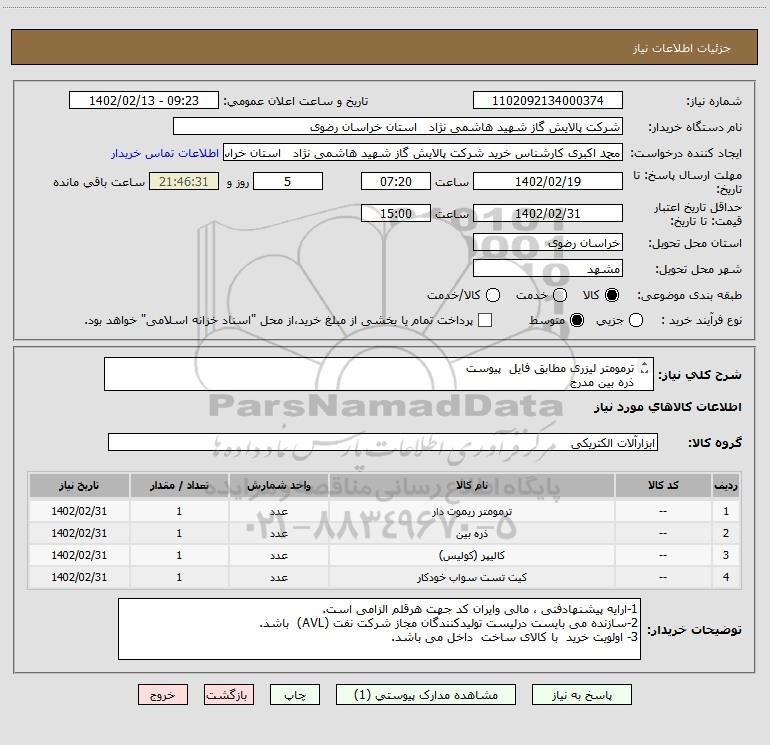Click the countdown timer 21:46:31 field
This screenshot has width=770, height=745.
coord(184,181)
